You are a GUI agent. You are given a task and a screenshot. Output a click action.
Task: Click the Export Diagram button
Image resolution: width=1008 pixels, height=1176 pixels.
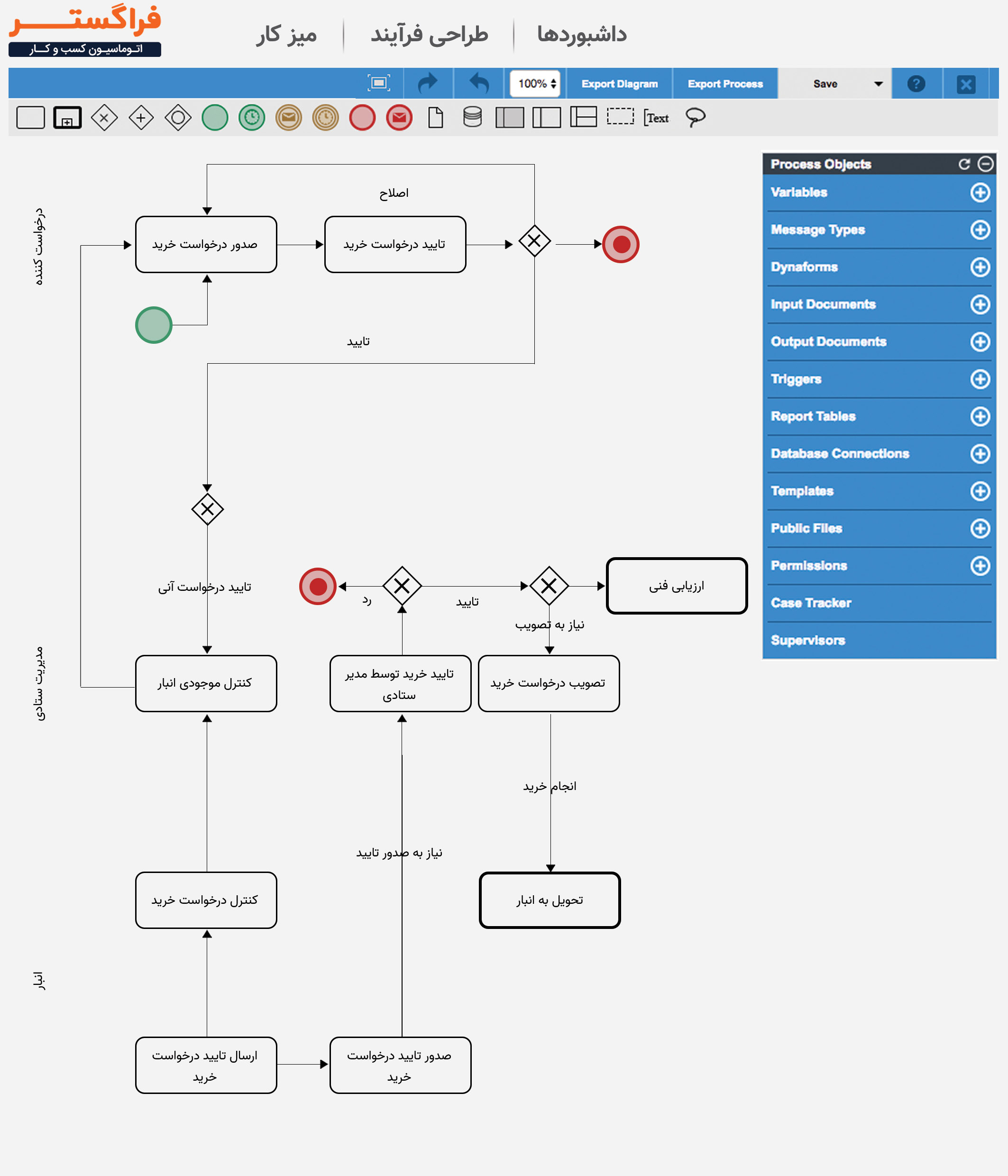(619, 83)
